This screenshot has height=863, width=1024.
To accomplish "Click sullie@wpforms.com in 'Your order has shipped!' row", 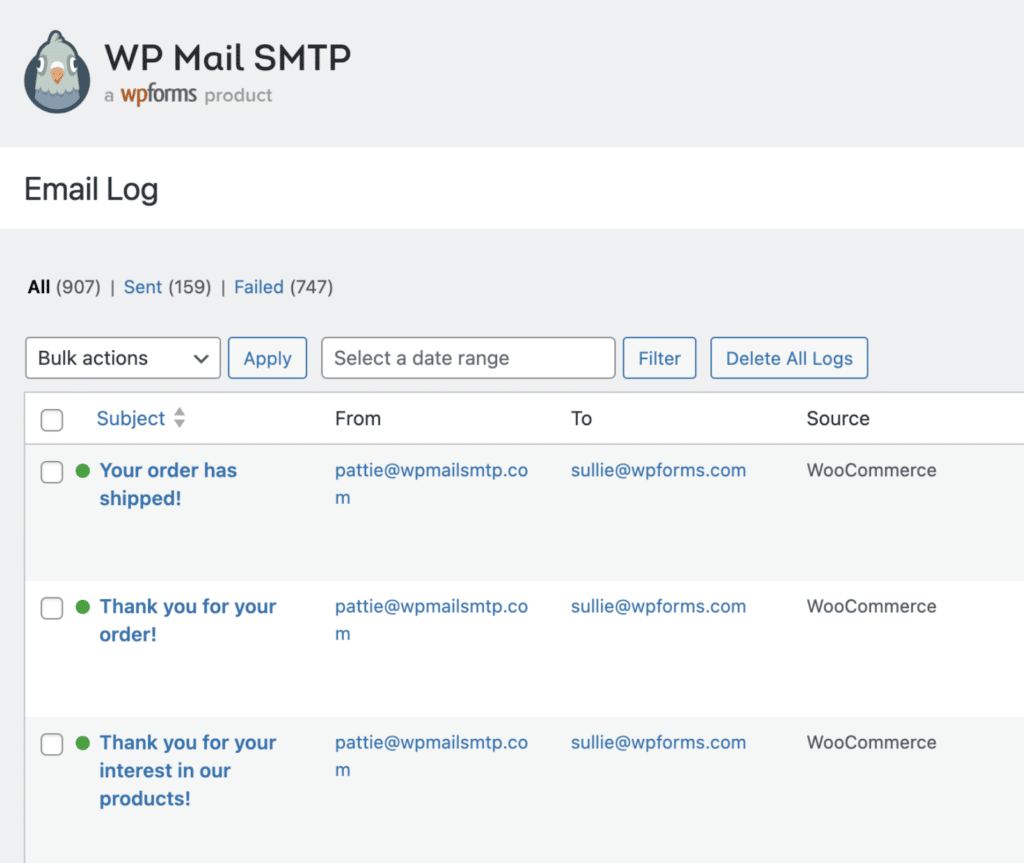I will [x=658, y=470].
